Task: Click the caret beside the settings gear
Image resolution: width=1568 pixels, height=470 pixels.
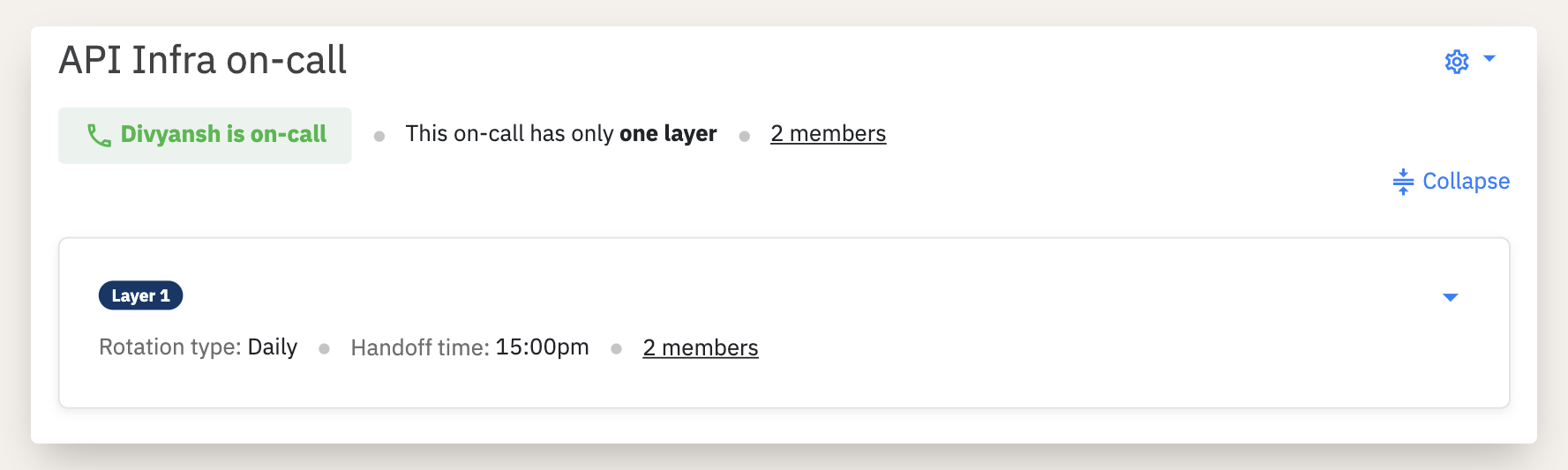Action: [x=1489, y=59]
